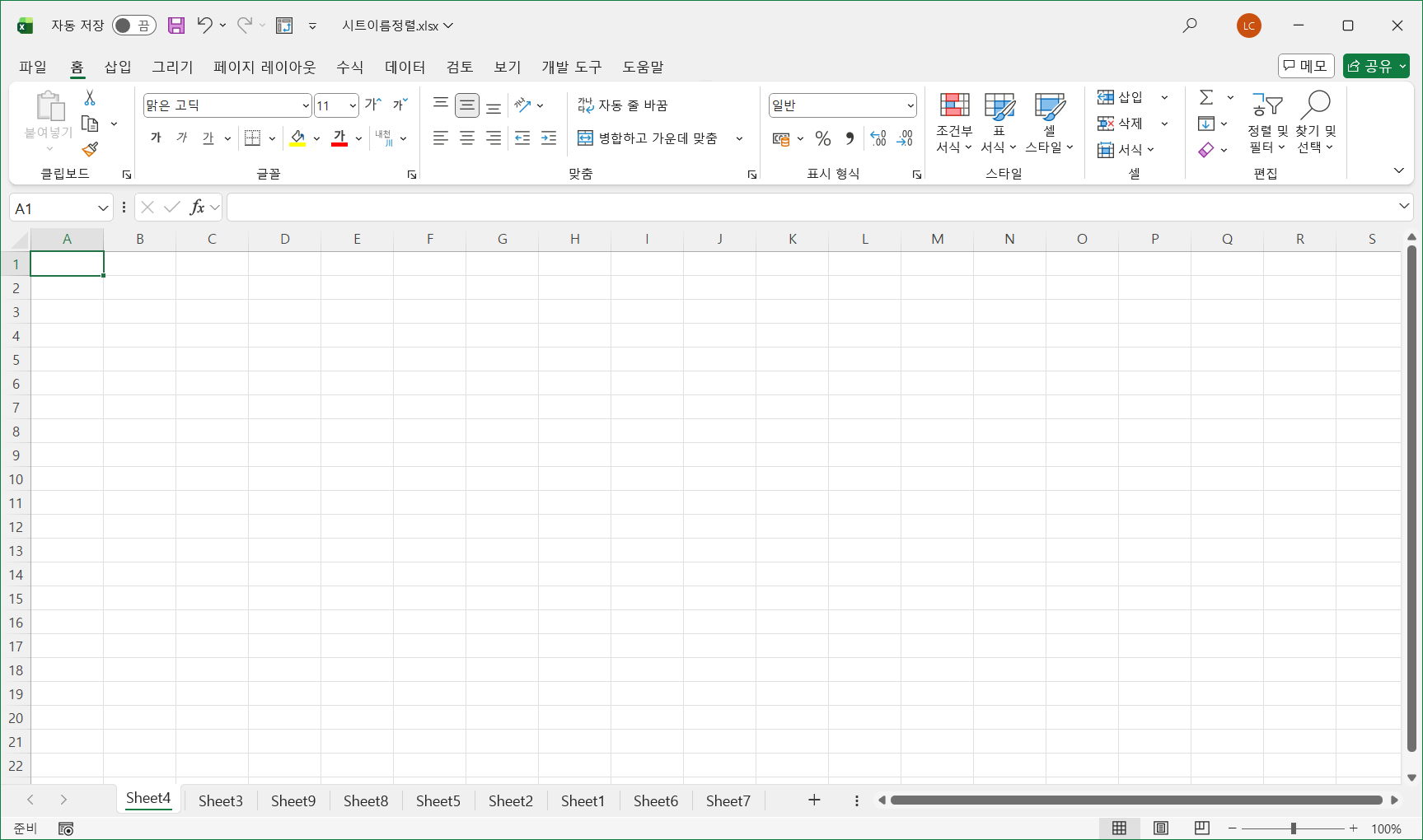Increase font size with the larger 가 icon

pos(373,105)
